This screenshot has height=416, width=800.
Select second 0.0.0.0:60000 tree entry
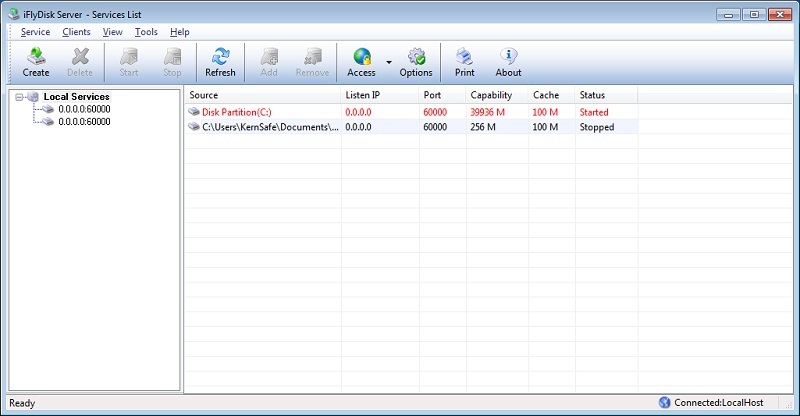point(84,121)
